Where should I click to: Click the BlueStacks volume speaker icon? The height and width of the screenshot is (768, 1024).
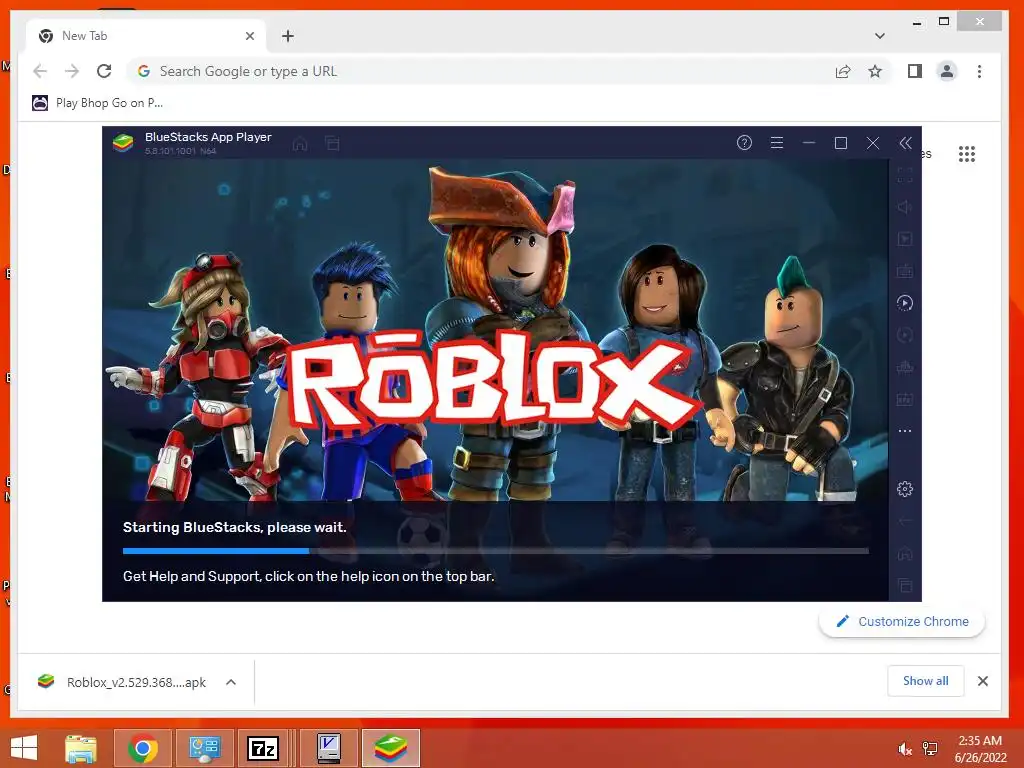(904, 207)
